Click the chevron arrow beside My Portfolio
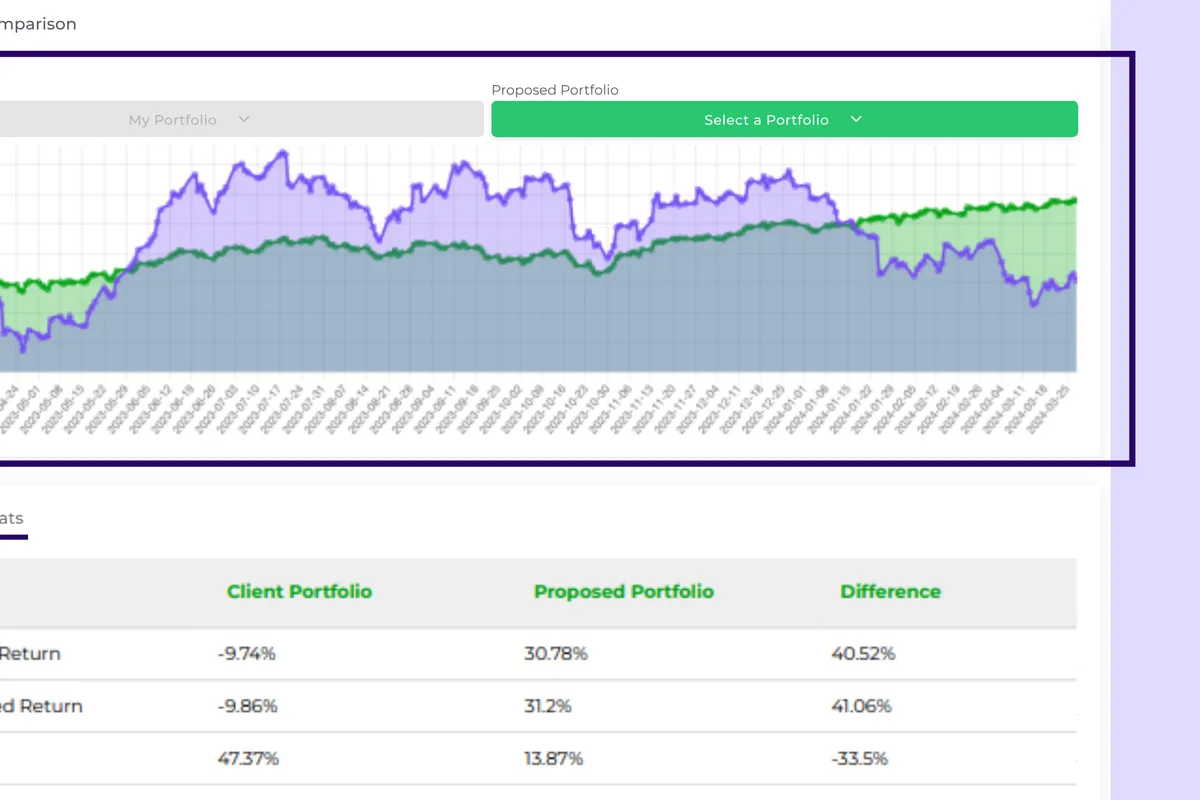Image resolution: width=1200 pixels, height=800 pixels. [x=244, y=119]
